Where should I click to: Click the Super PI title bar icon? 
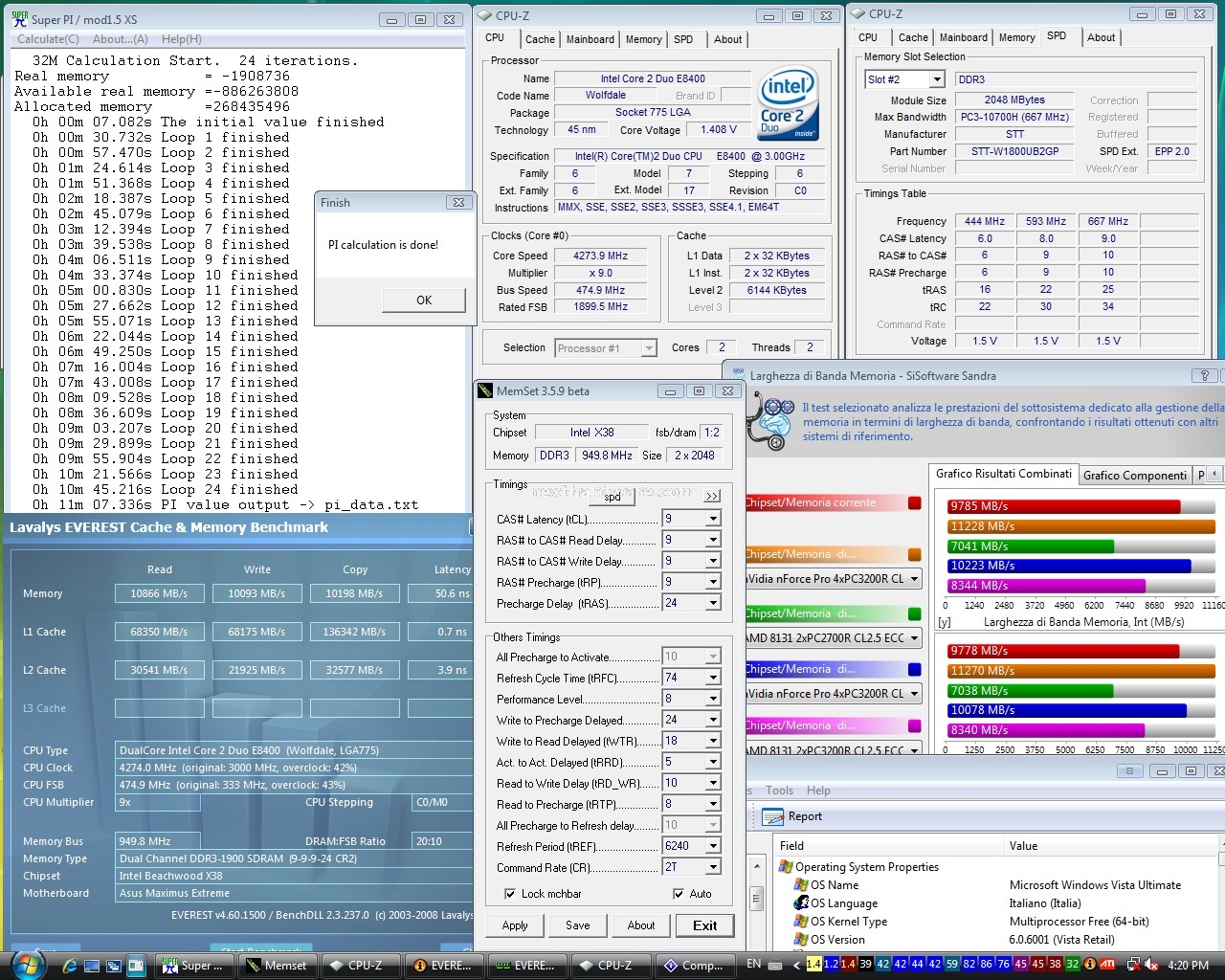pyautogui.click(x=19, y=18)
